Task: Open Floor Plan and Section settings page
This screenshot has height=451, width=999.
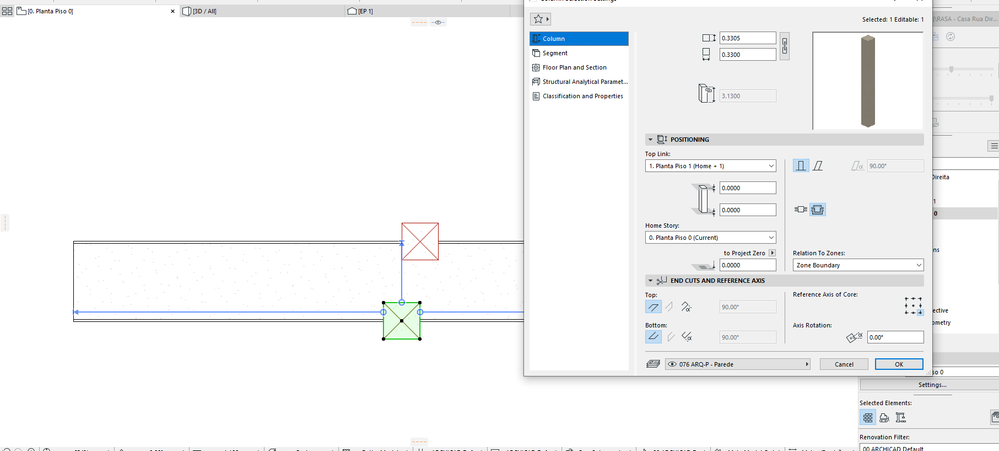Action: (579, 67)
